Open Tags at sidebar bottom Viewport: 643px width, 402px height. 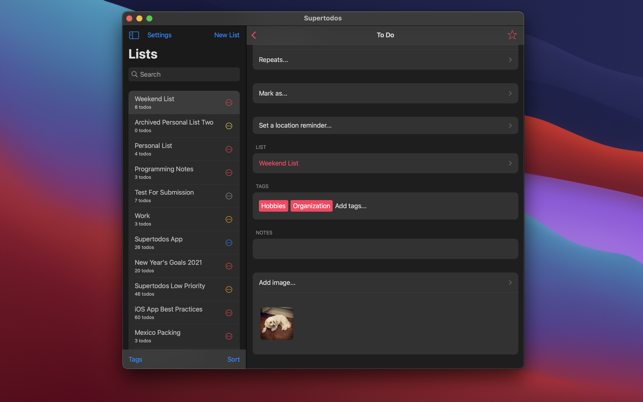pos(135,359)
